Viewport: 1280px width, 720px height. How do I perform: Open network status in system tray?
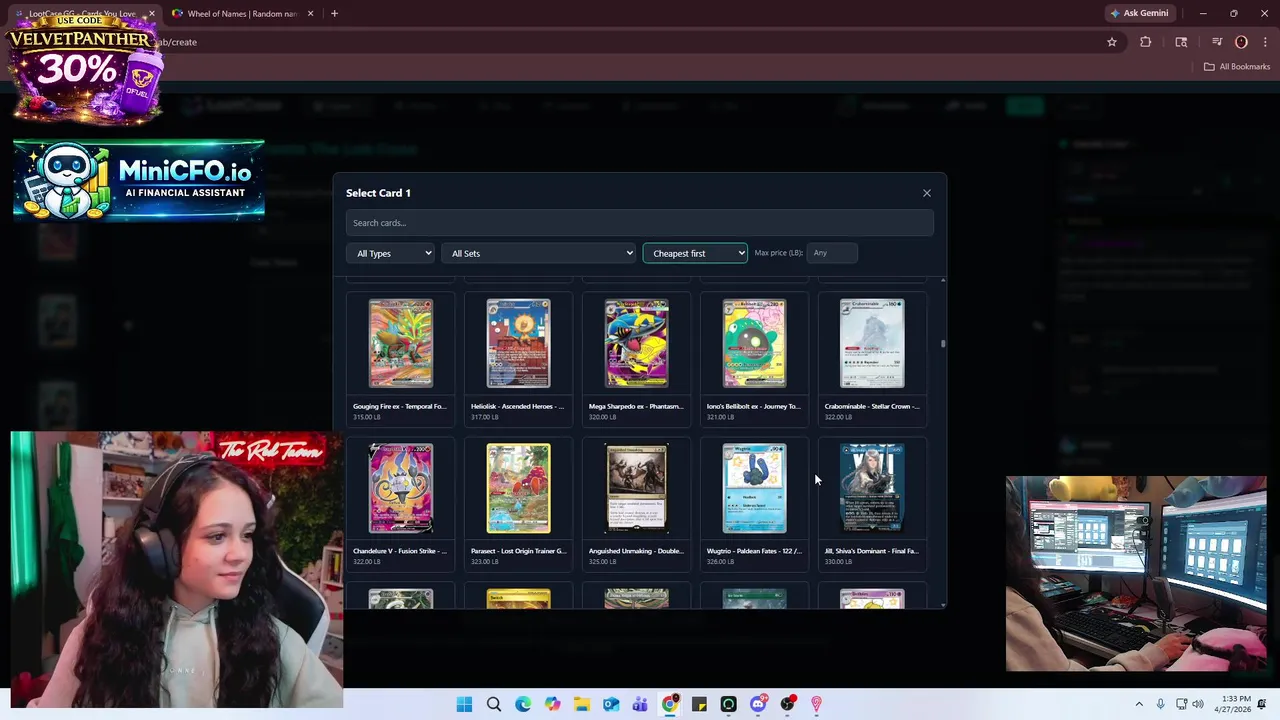1181,705
